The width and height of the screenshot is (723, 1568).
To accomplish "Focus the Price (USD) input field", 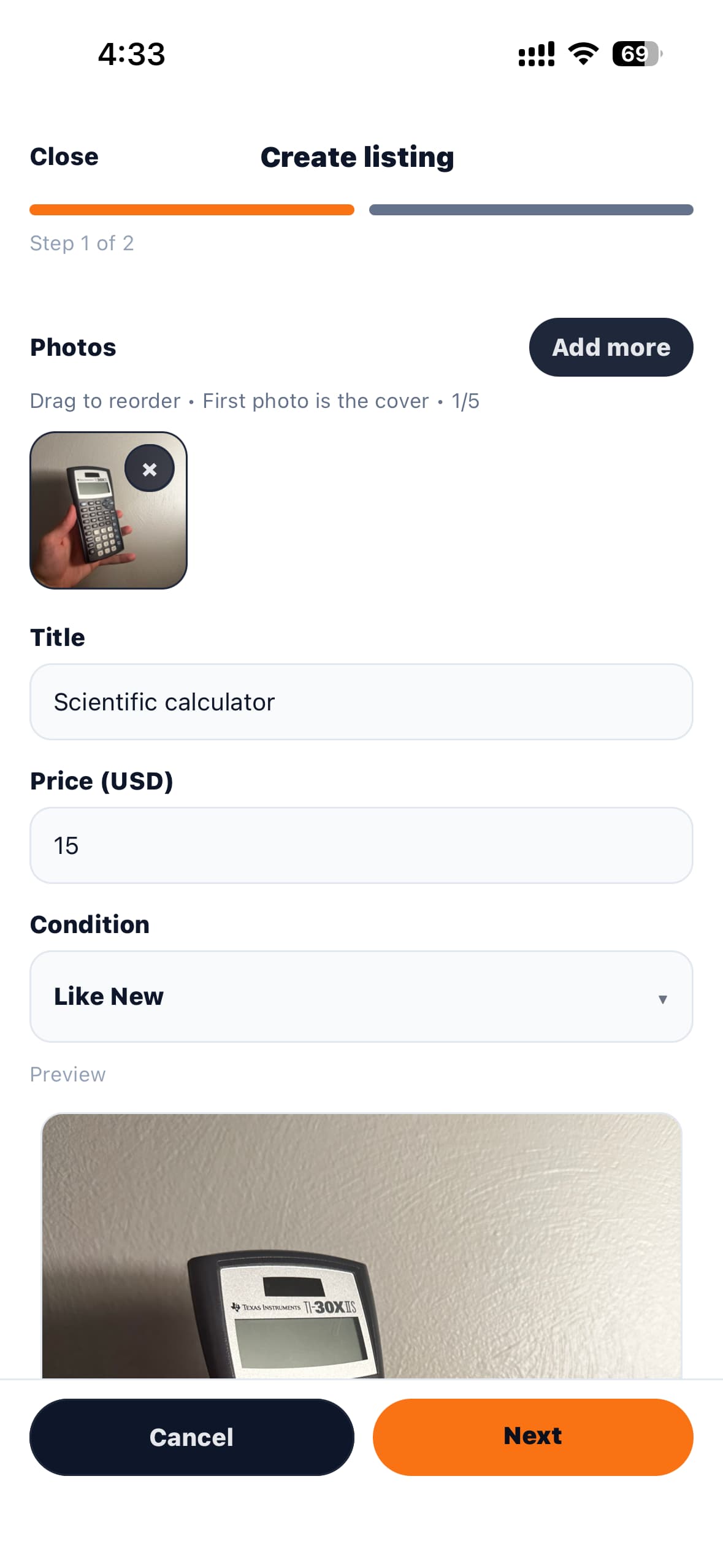I will [361, 845].
